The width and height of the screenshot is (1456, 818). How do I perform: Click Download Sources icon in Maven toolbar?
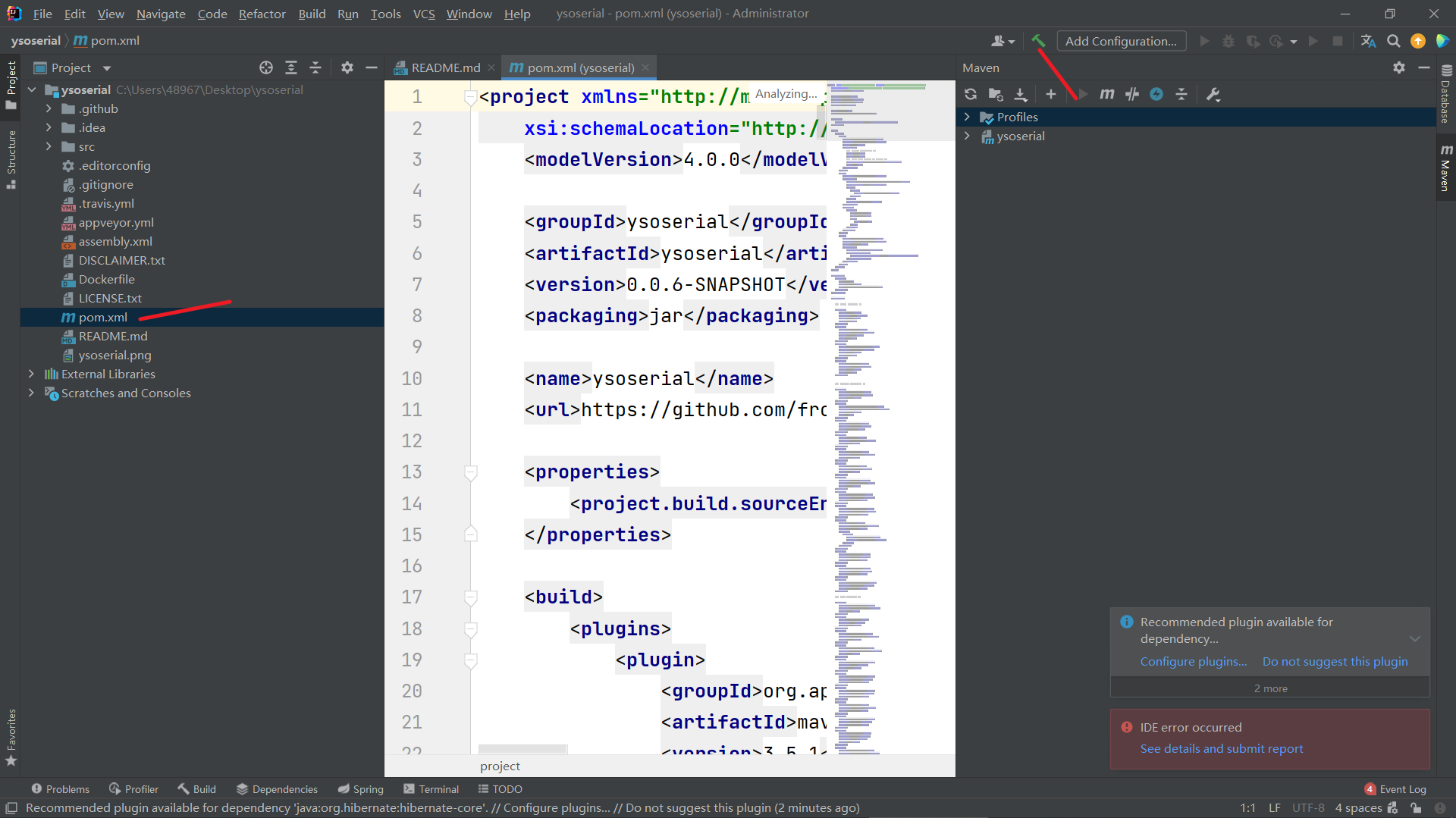pos(1021,94)
